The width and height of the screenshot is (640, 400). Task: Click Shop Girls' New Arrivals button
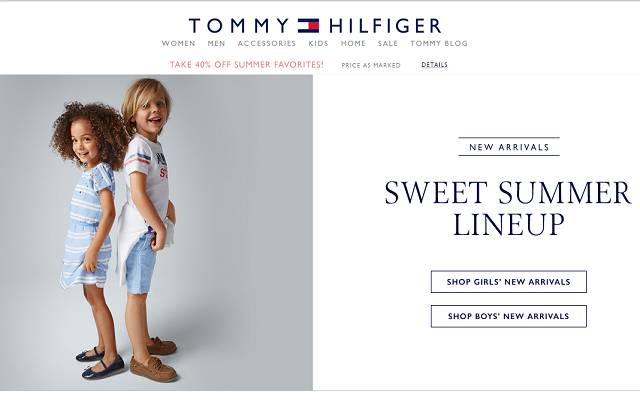509,282
